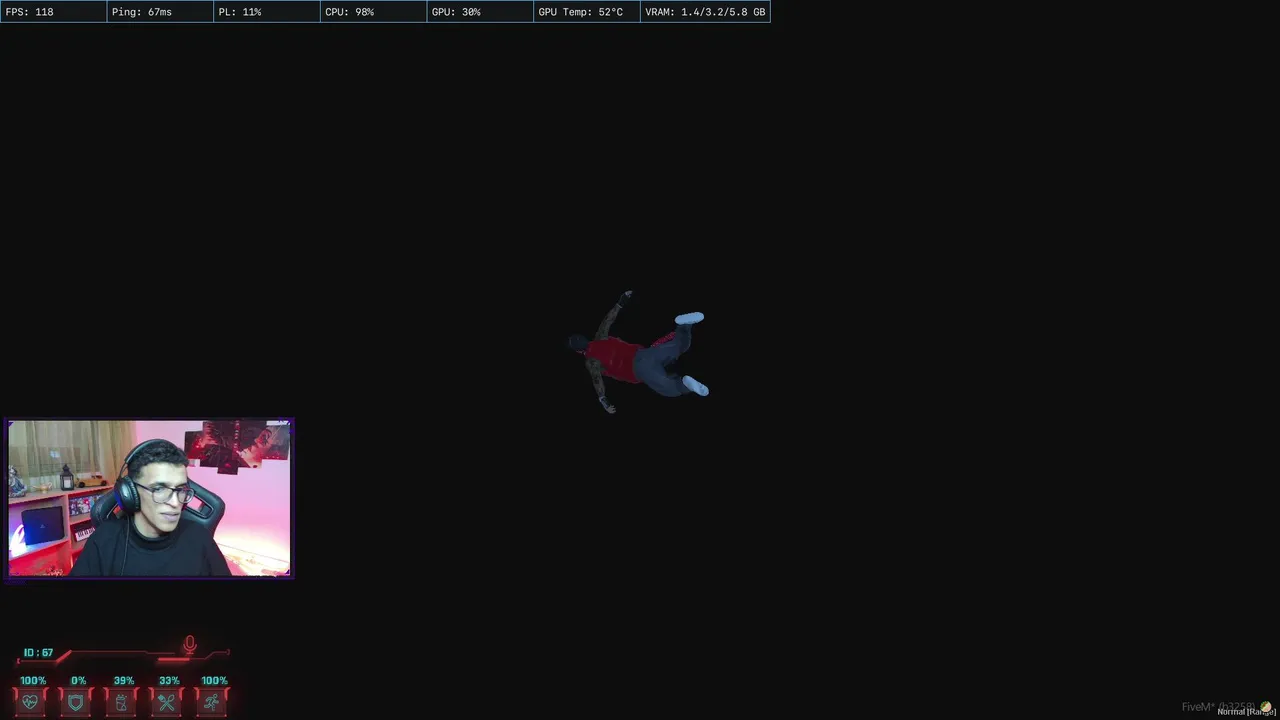
Task: Click the Normal [Range] voice range label
Action: (x=1246, y=712)
